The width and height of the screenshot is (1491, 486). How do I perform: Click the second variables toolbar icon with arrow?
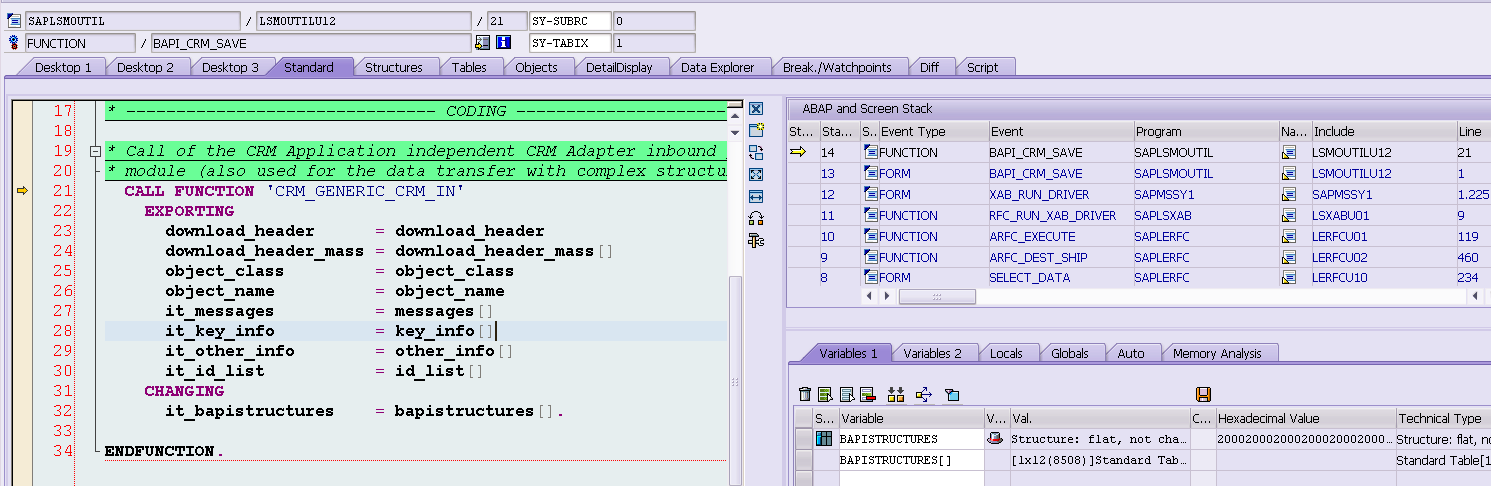pos(825,394)
